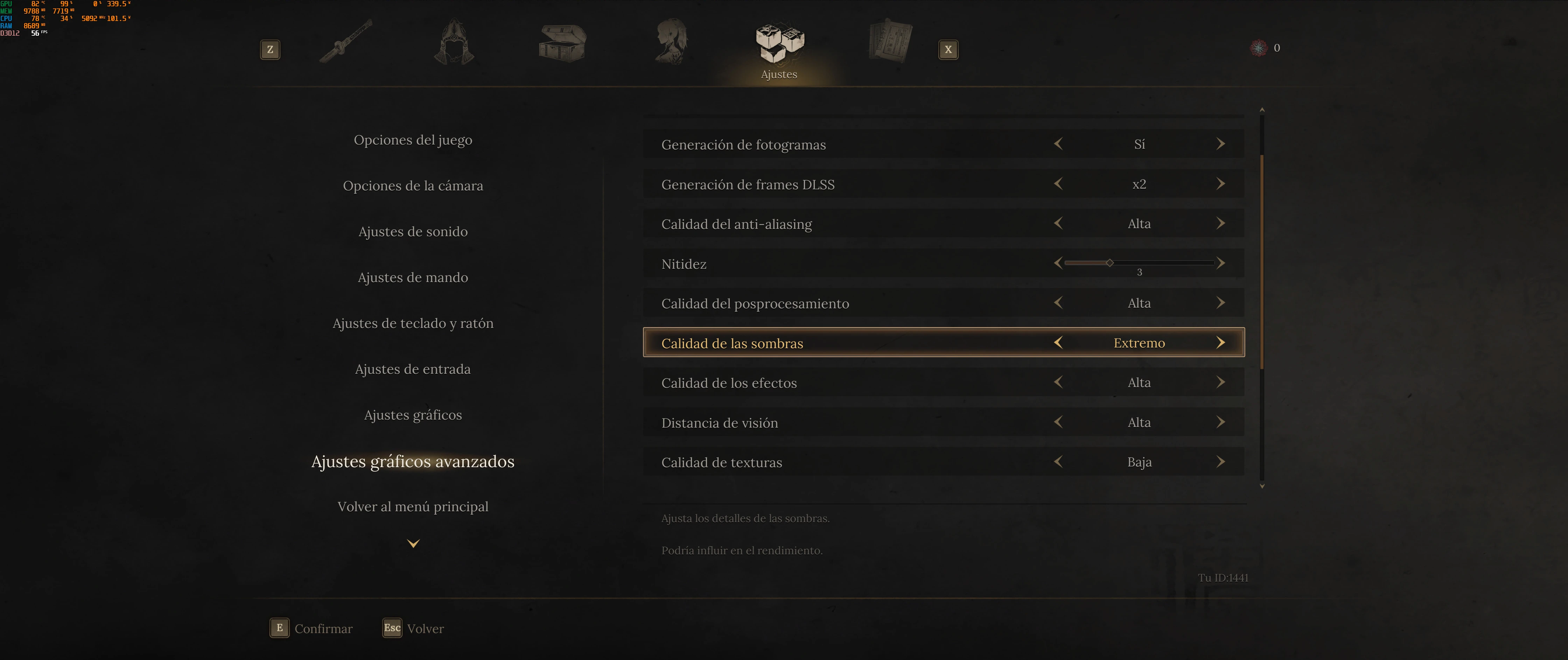Click the Confirmar button

click(x=311, y=629)
